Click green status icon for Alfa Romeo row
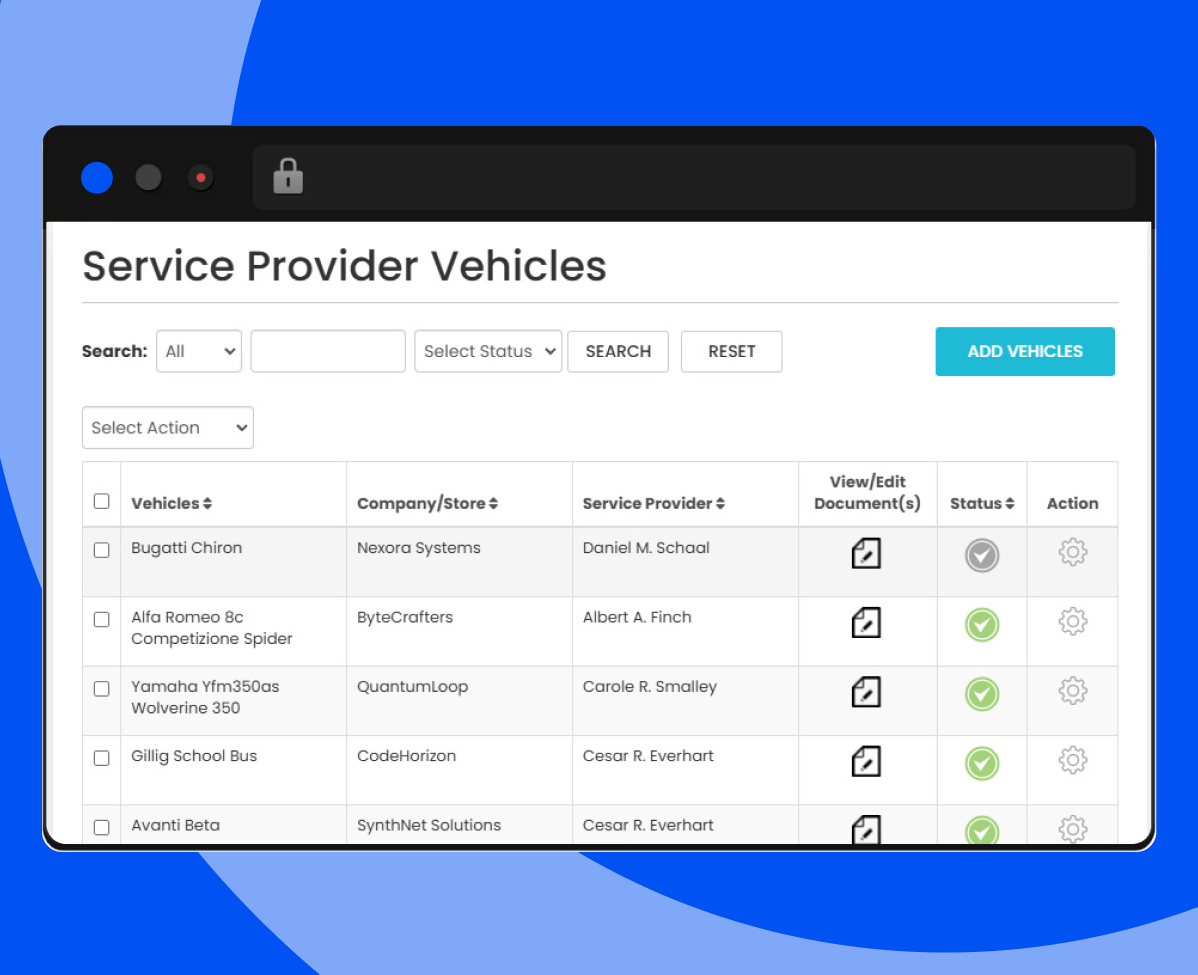 (981, 625)
